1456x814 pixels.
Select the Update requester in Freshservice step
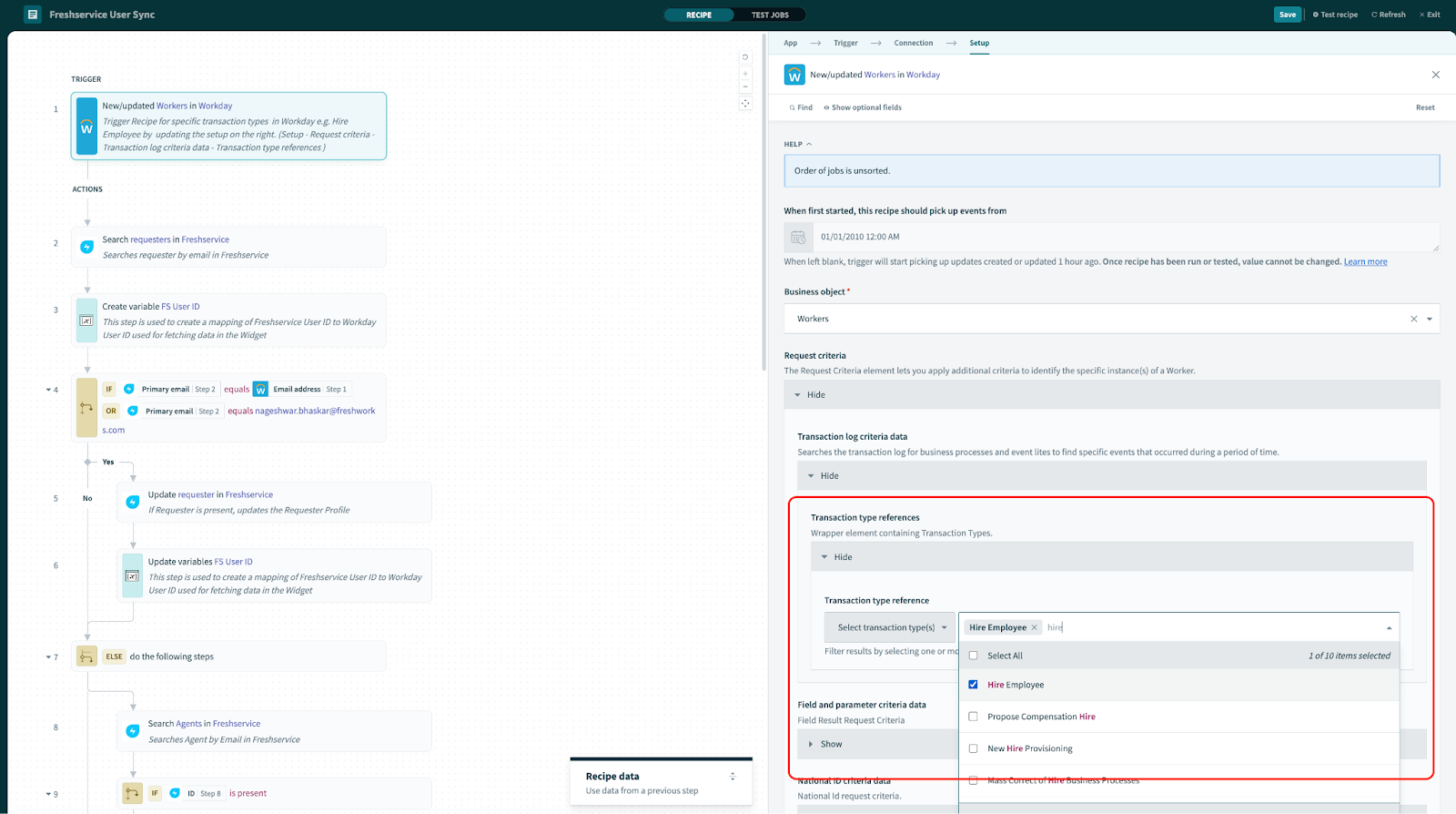[274, 503]
